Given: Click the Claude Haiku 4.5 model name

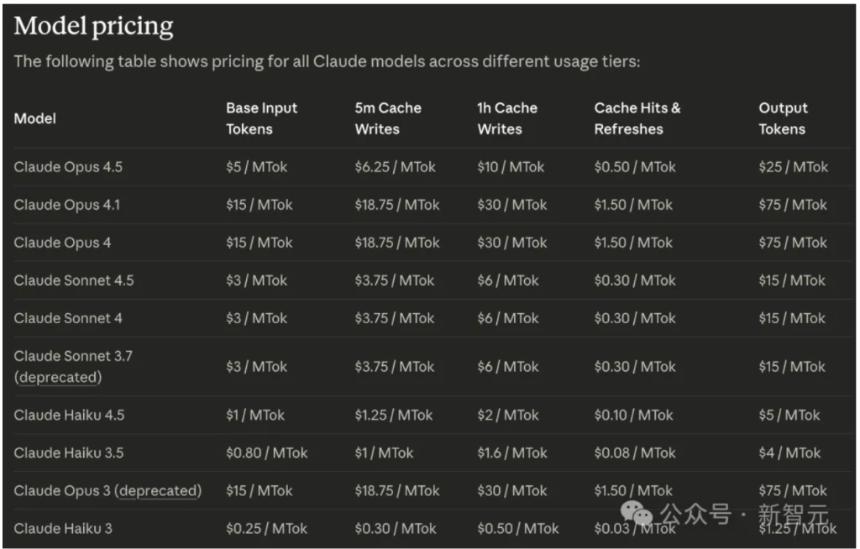Looking at the screenshot, I should tap(69, 415).
